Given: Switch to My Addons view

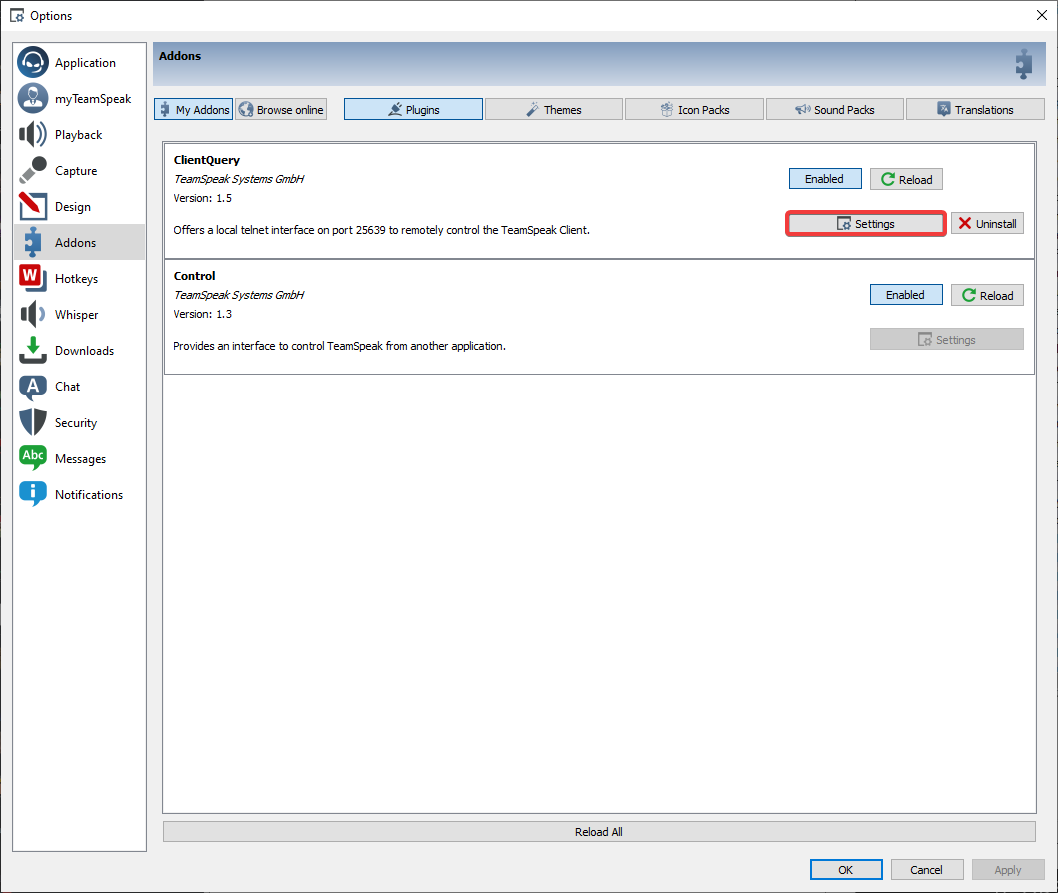Looking at the screenshot, I should (194, 109).
